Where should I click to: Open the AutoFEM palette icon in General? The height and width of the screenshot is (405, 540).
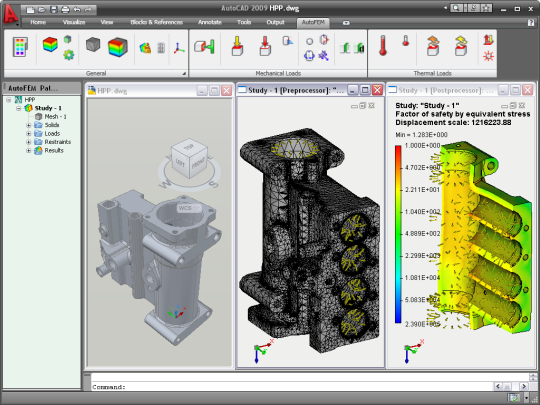click(20, 47)
